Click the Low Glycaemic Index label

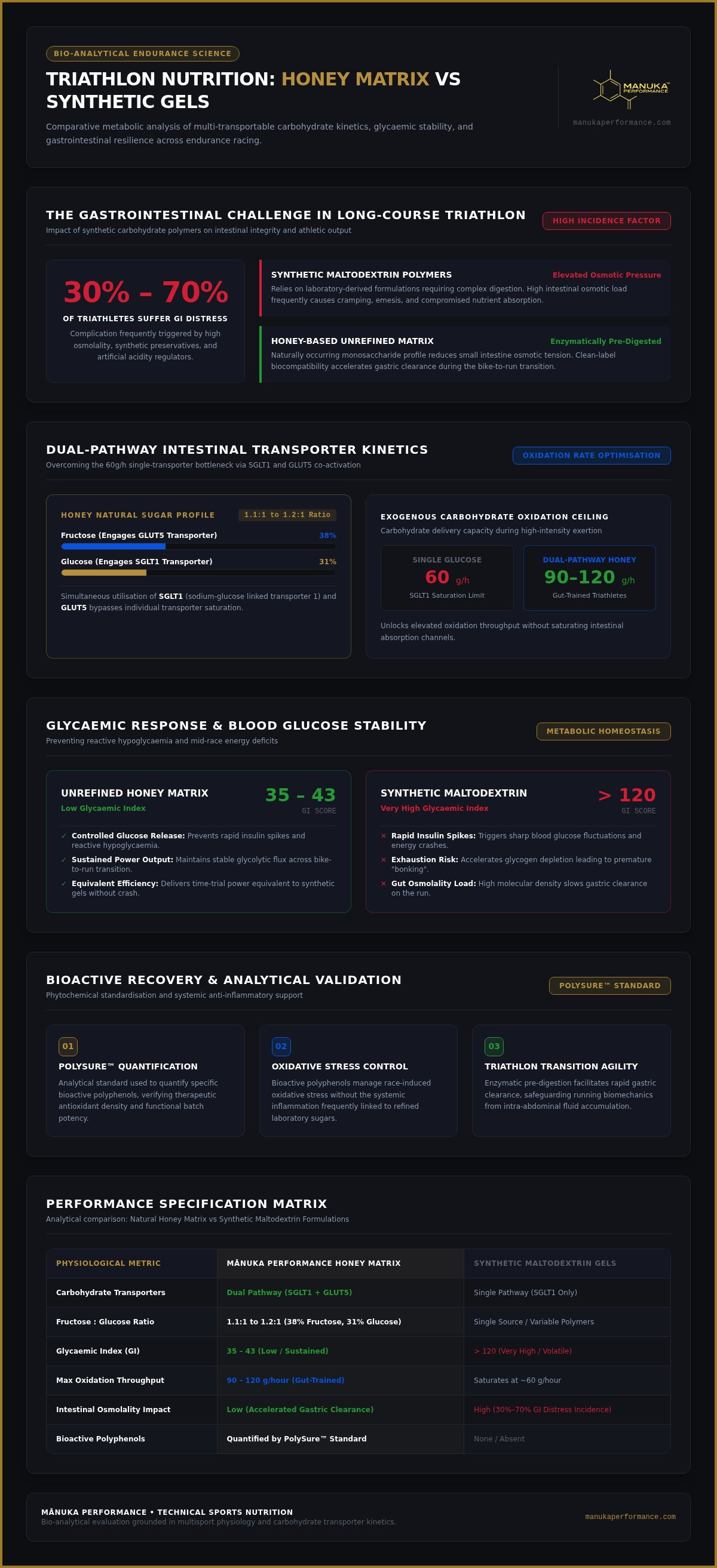pos(103,808)
